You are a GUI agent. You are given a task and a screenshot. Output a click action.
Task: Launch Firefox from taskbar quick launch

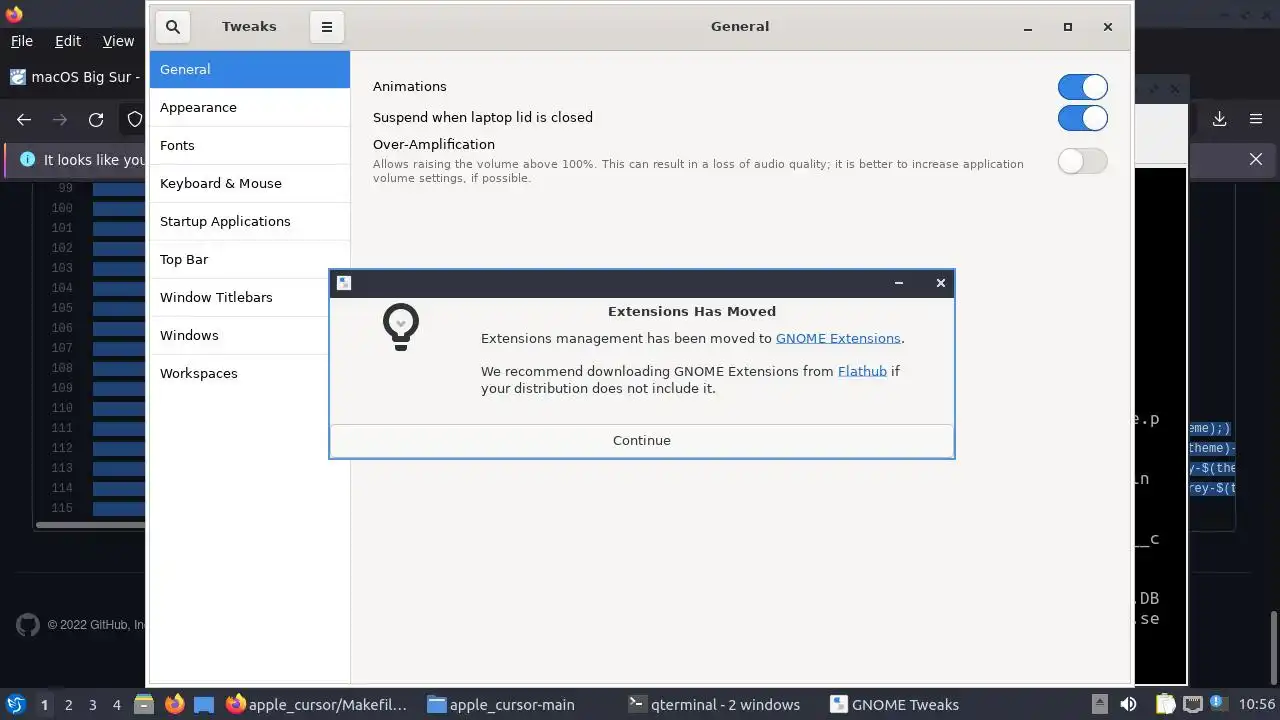click(x=174, y=704)
